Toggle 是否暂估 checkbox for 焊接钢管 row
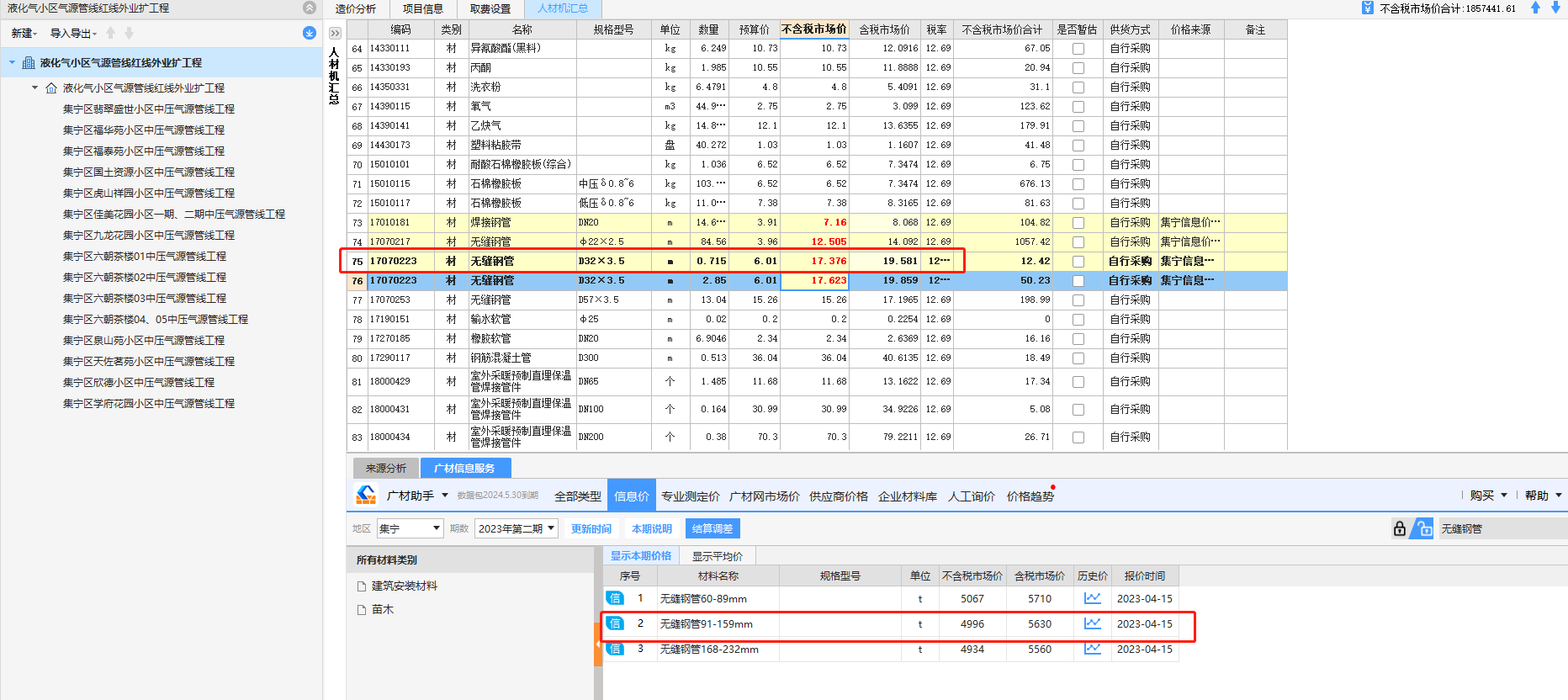The width and height of the screenshot is (1568, 700). coord(1078,223)
